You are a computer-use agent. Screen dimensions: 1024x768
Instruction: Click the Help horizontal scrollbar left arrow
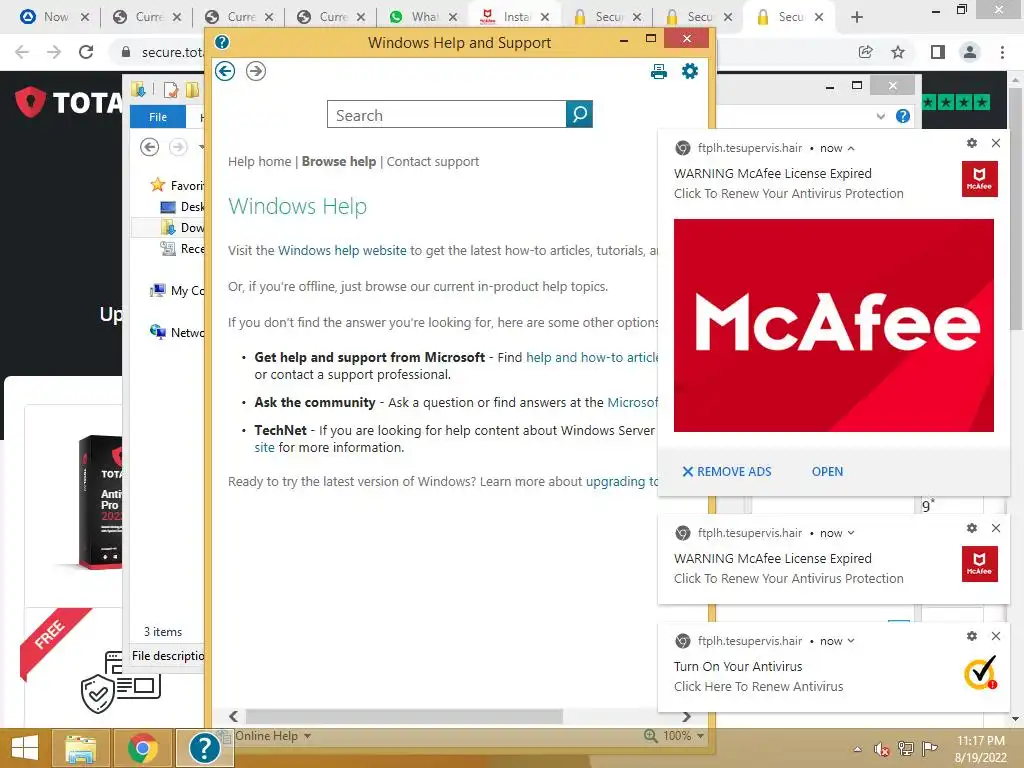point(233,716)
